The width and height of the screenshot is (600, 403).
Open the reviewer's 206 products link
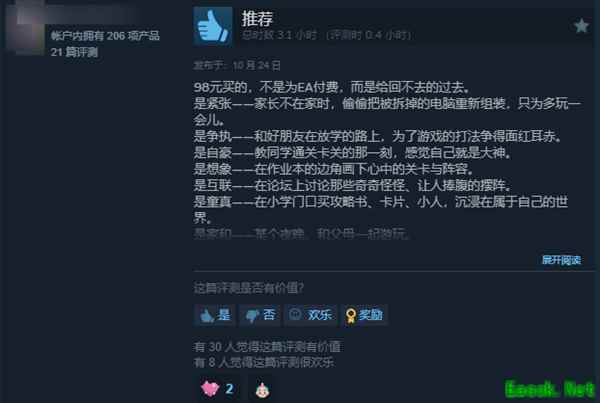(105, 36)
